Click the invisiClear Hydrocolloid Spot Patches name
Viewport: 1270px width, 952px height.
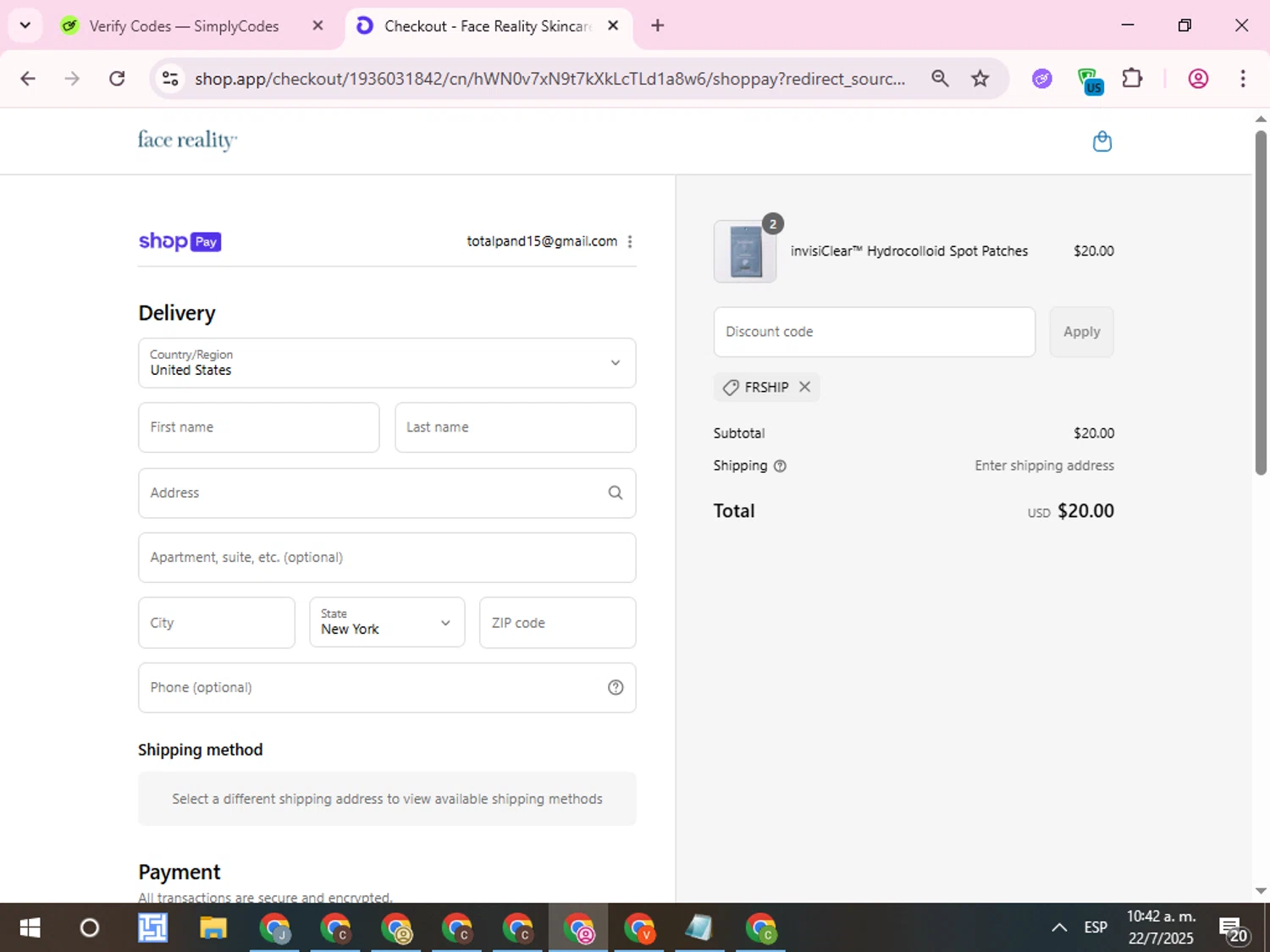[x=909, y=251]
